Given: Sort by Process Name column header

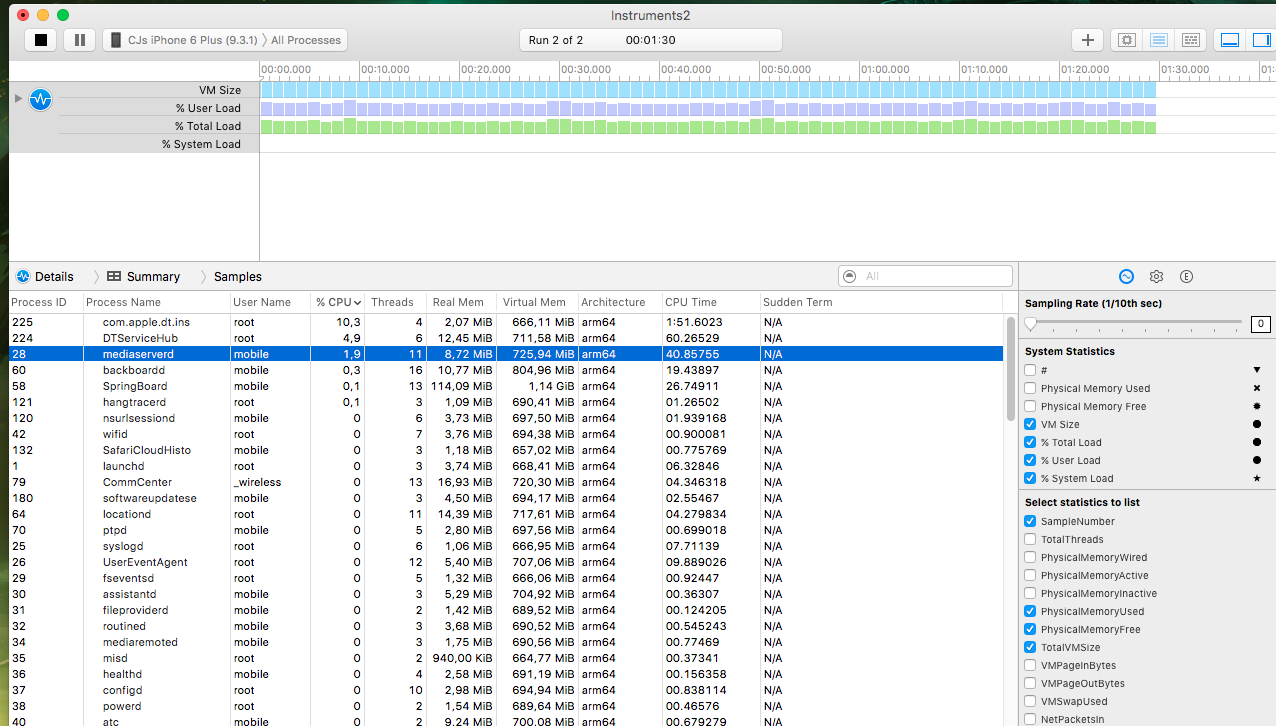Looking at the screenshot, I should 157,302.
